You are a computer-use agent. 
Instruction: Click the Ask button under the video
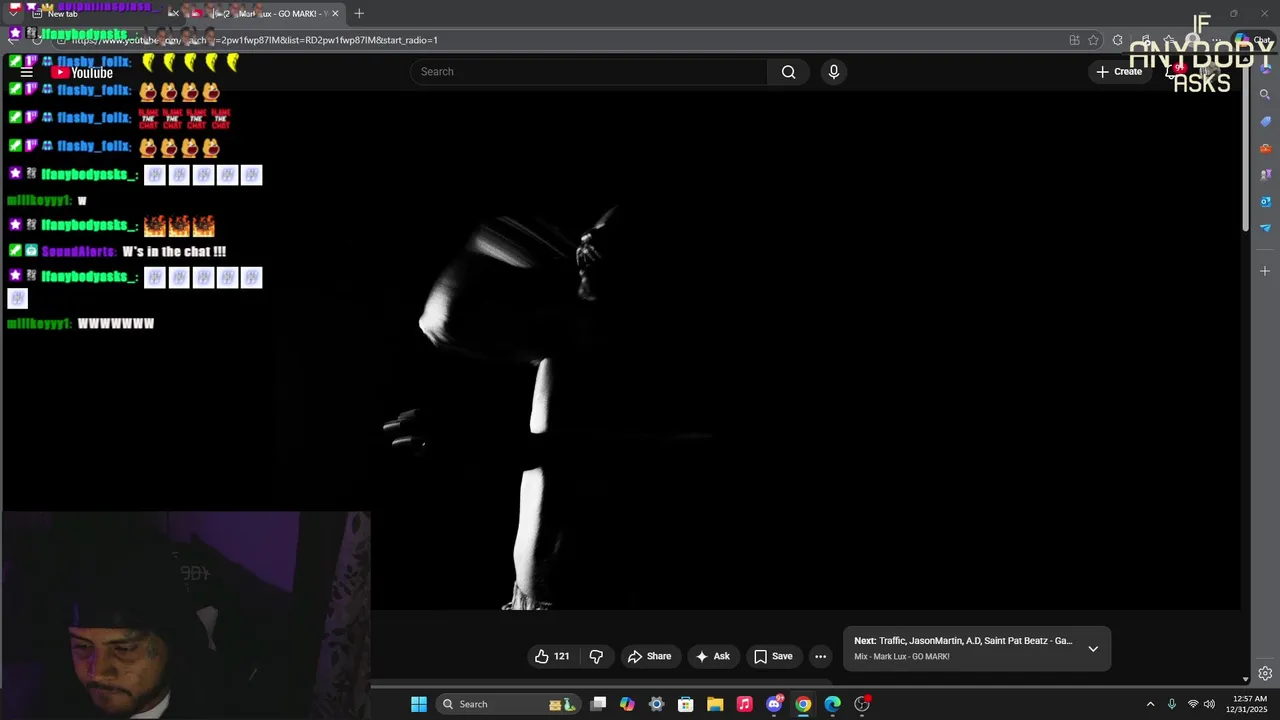tap(713, 657)
